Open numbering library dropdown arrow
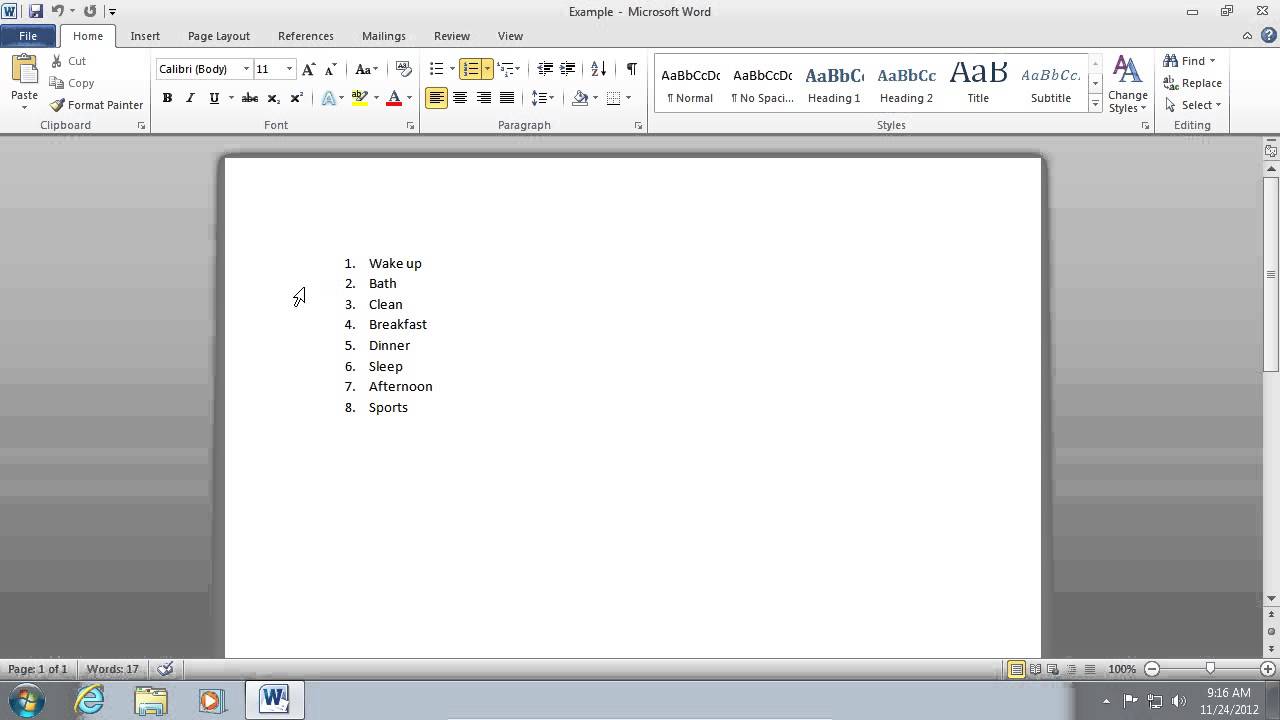Screen dimensions: 1280x720 [487, 69]
